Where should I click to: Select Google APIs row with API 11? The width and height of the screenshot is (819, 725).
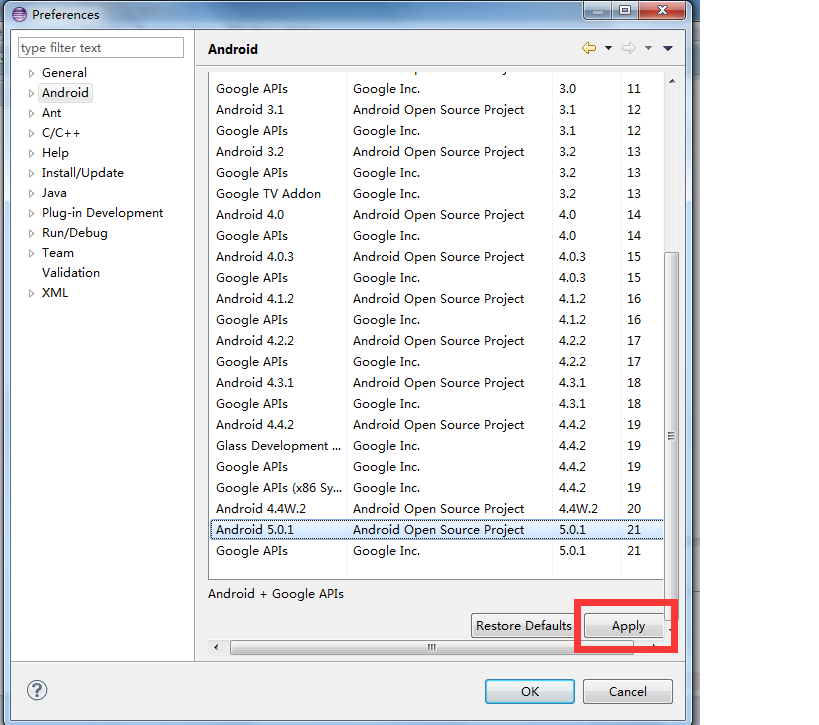436,89
